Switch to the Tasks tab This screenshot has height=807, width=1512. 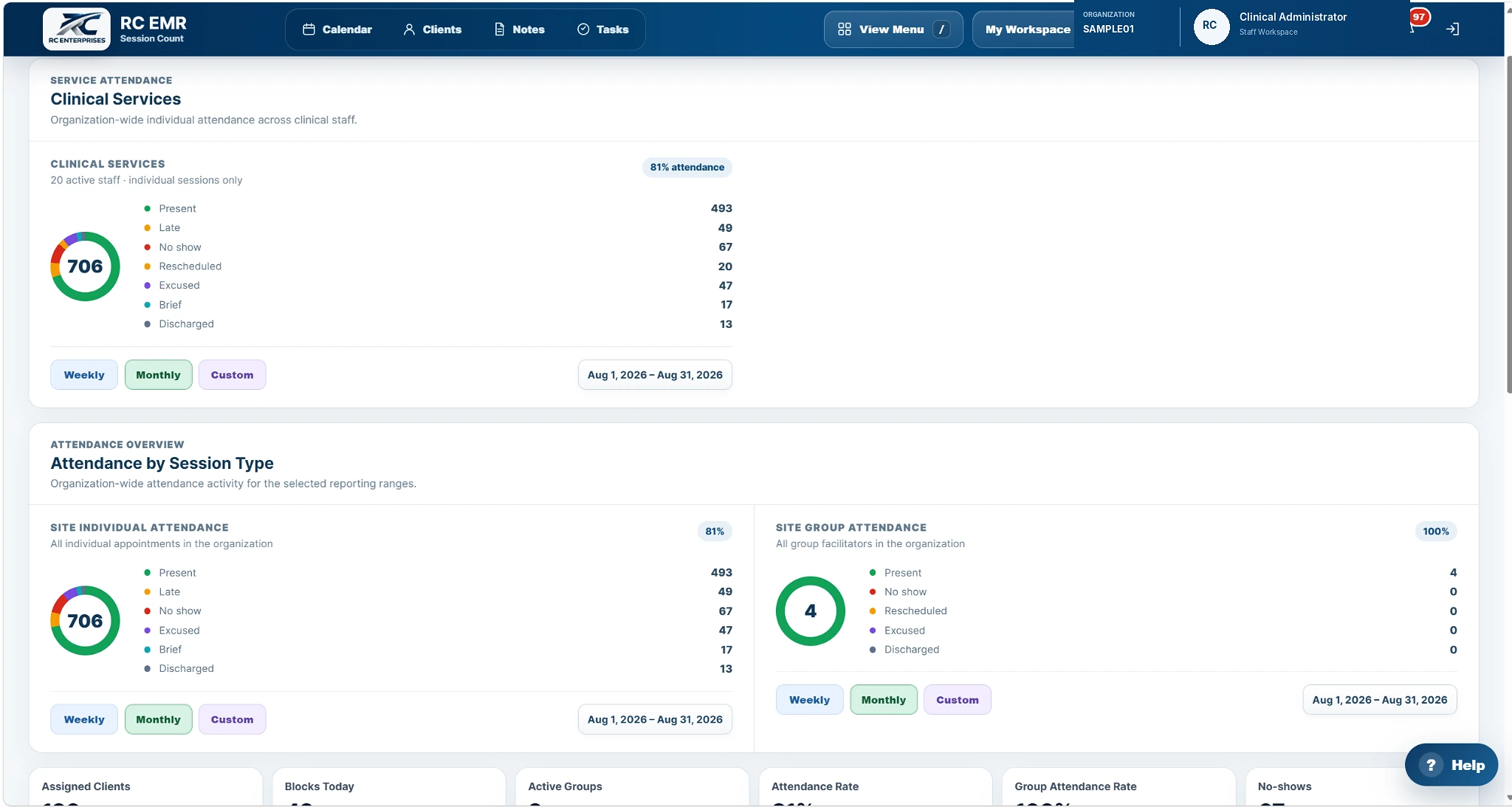pyautogui.click(x=603, y=30)
